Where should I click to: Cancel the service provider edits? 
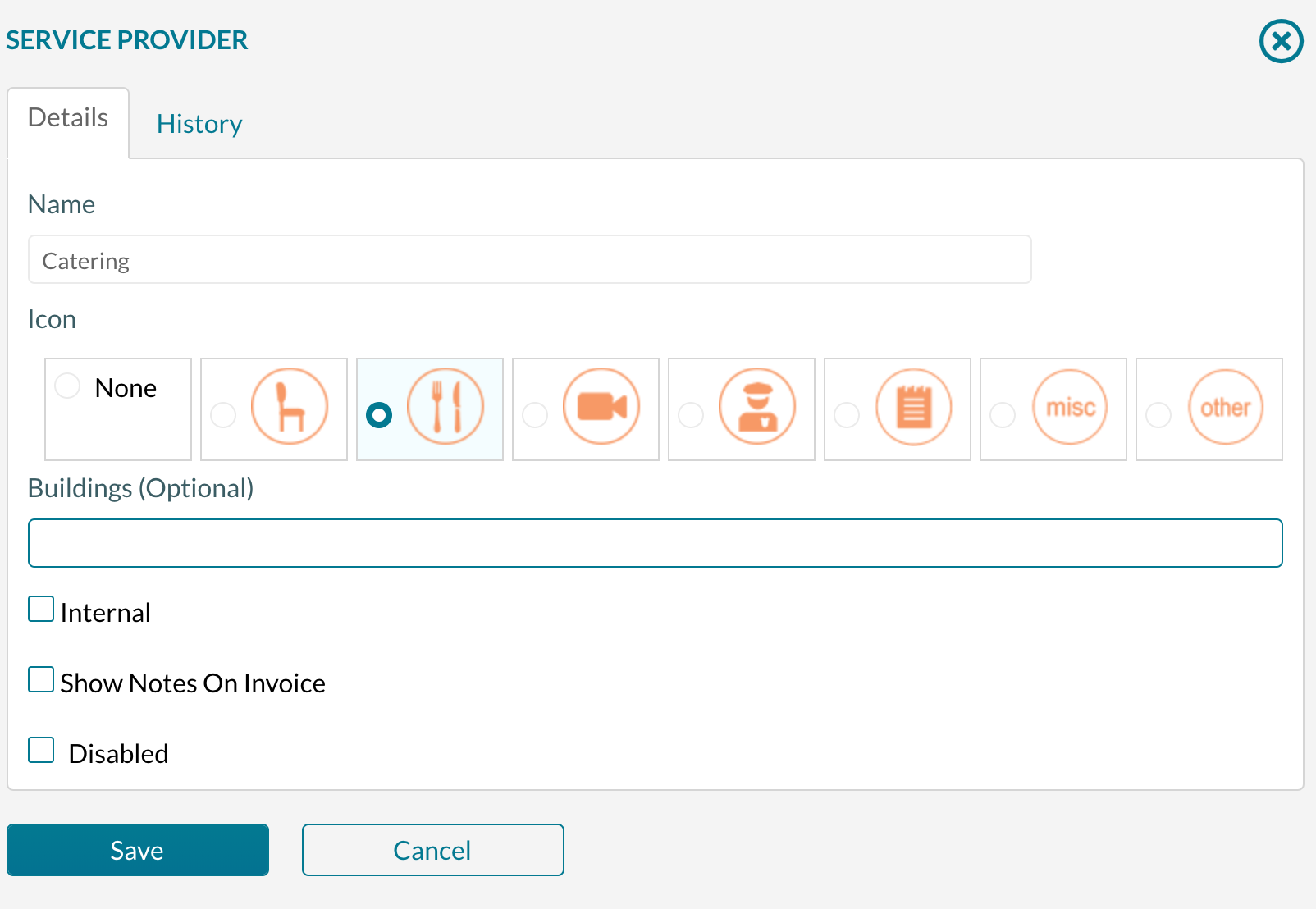[432, 850]
